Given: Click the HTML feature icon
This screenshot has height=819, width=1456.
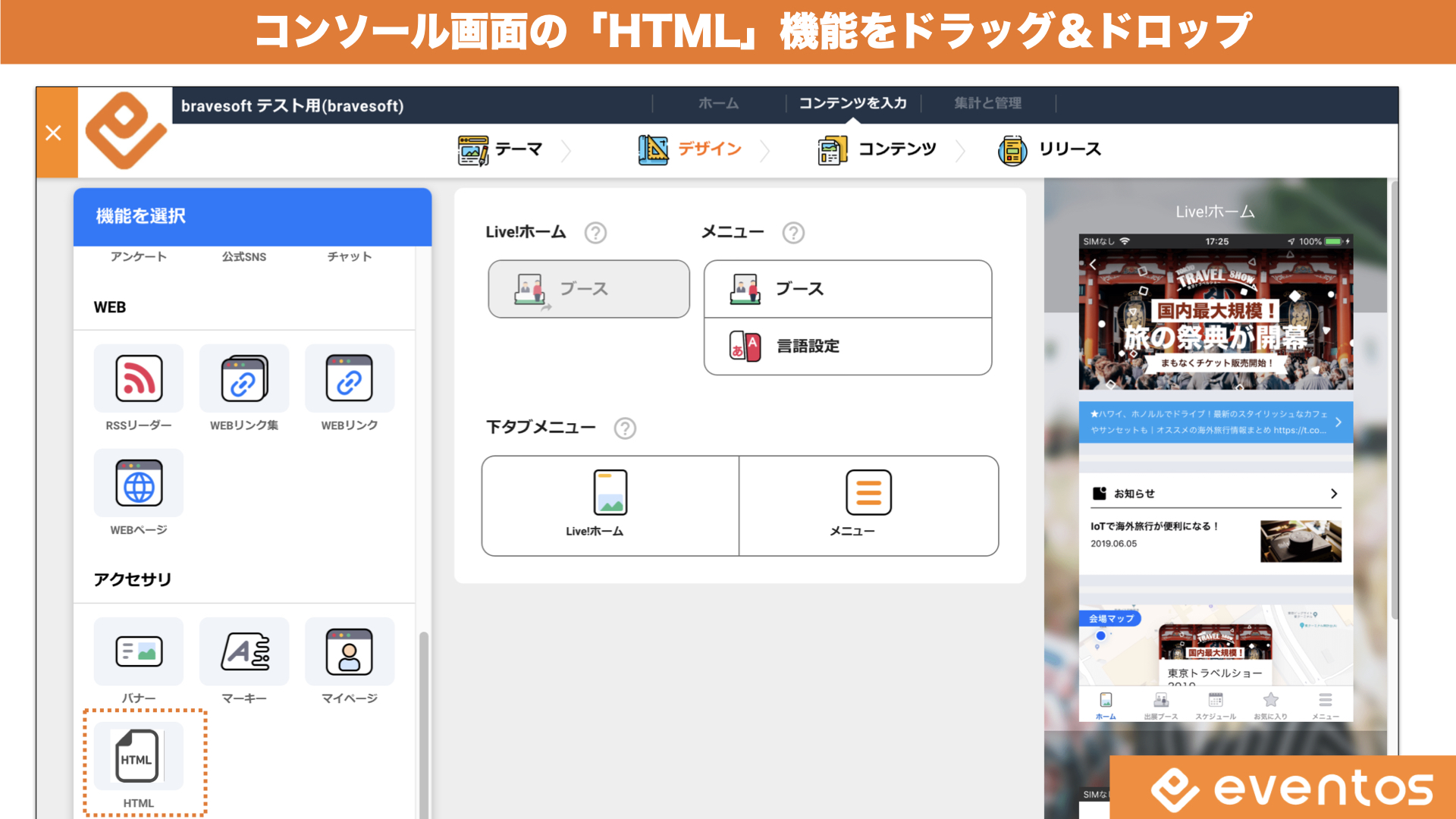Looking at the screenshot, I should [x=138, y=757].
